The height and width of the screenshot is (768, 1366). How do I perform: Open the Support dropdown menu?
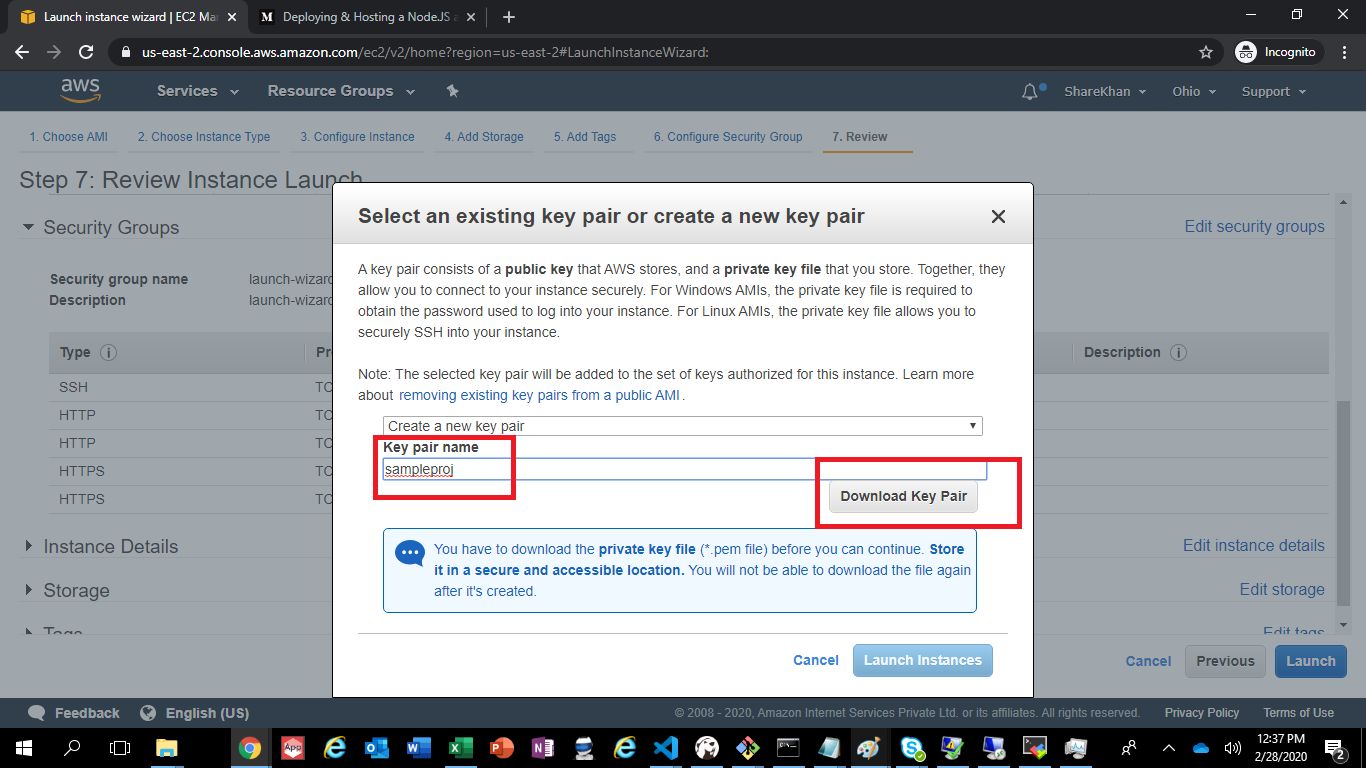(x=1272, y=91)
